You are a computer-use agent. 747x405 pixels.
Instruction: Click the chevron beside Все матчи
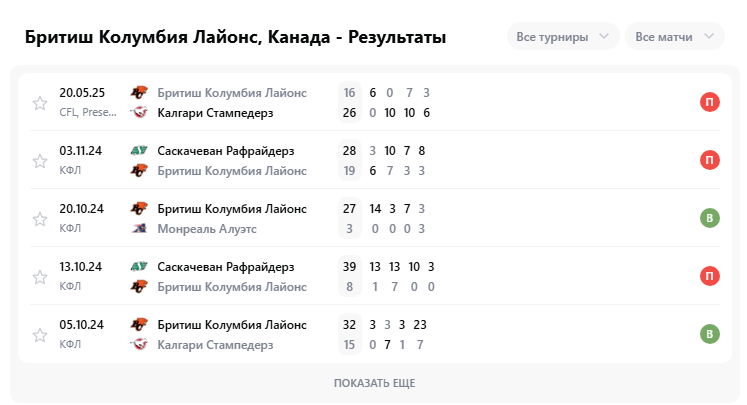[x=709, y=36]
